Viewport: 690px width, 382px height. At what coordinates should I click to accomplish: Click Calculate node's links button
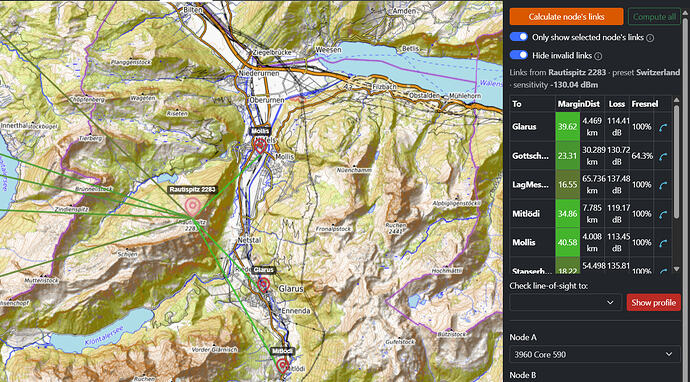click(x=566, y=17)
